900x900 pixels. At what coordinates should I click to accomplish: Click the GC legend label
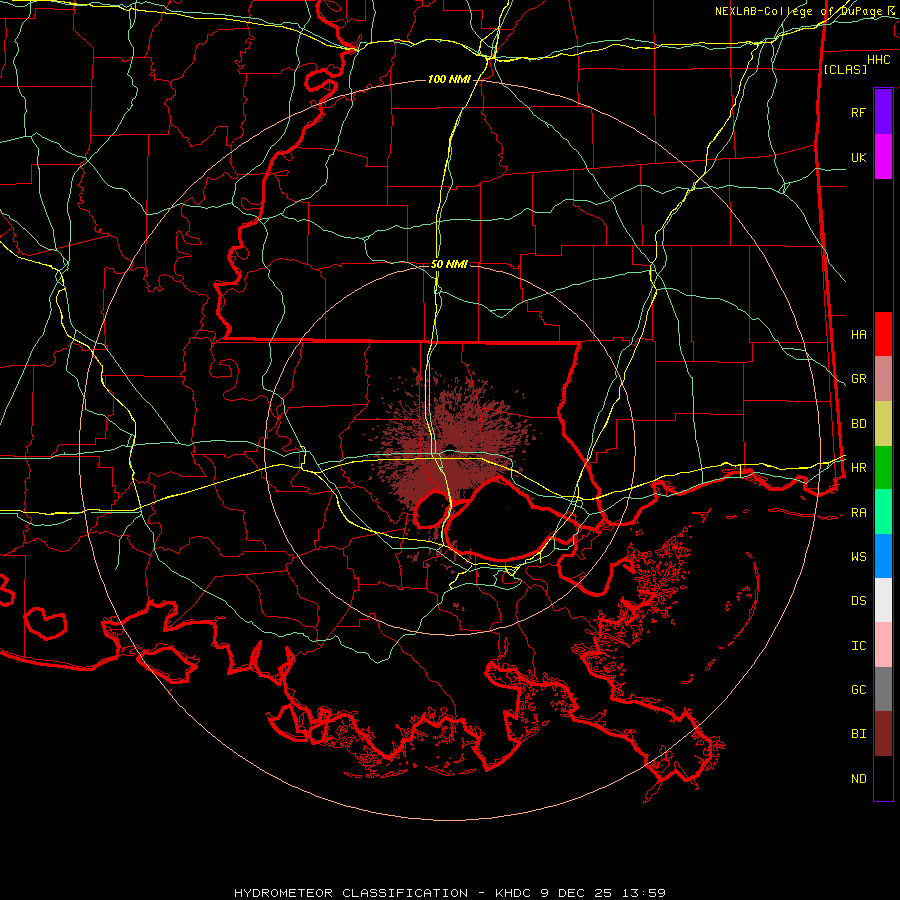point(859,690)
